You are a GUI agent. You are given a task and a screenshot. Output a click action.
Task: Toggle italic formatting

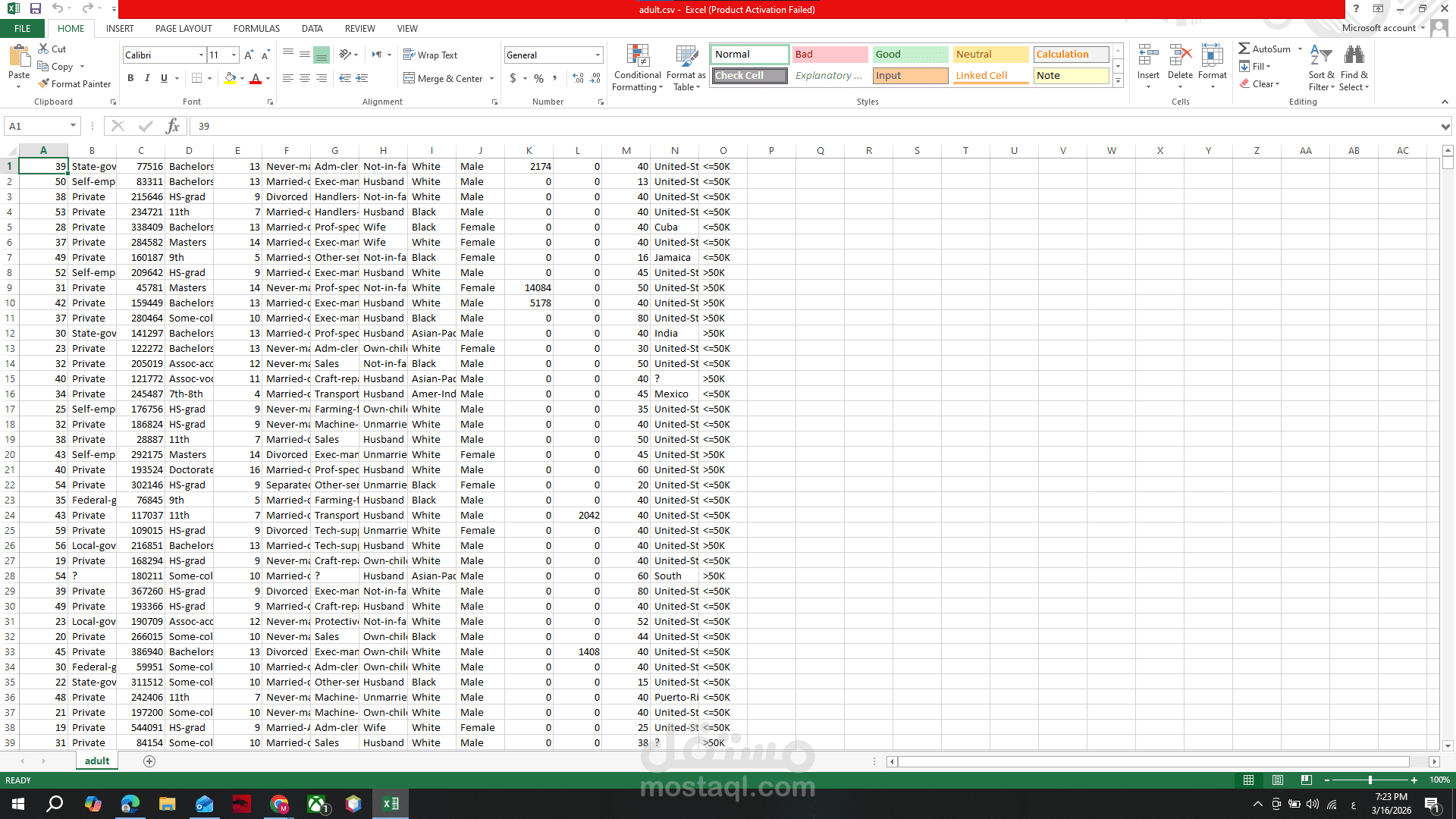(147, 78)
